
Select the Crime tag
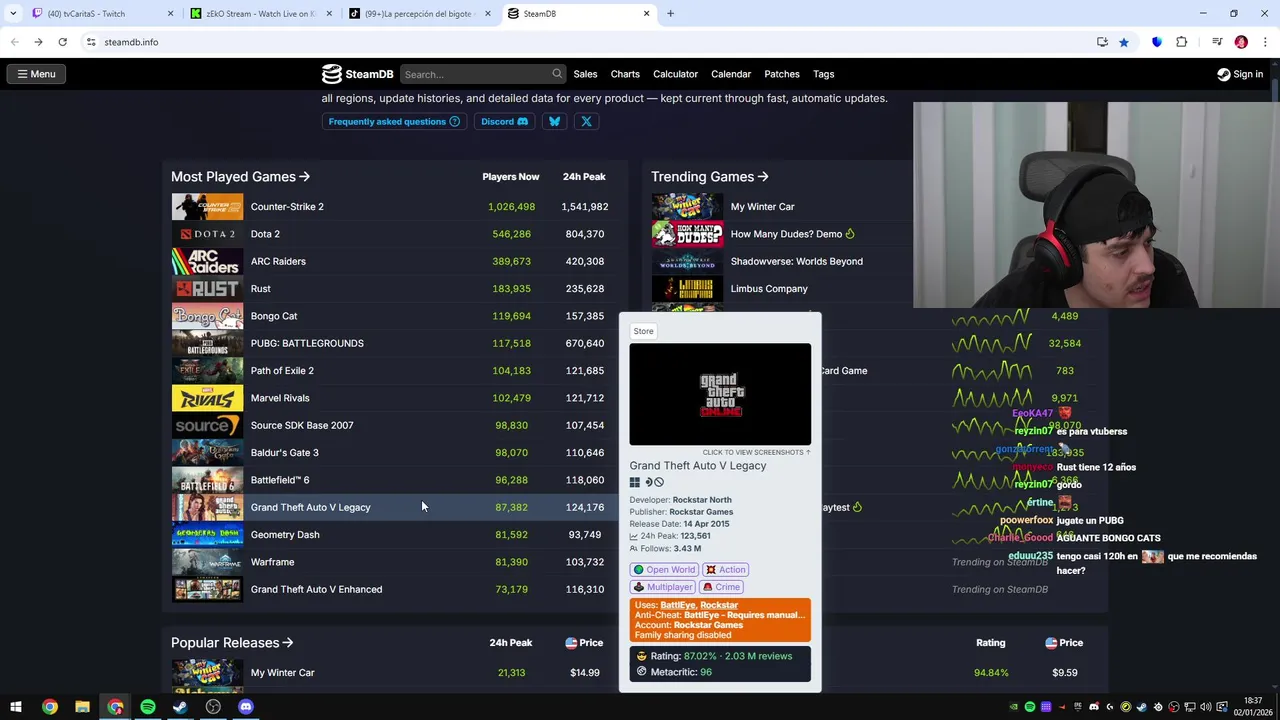(x=722, y=587)
